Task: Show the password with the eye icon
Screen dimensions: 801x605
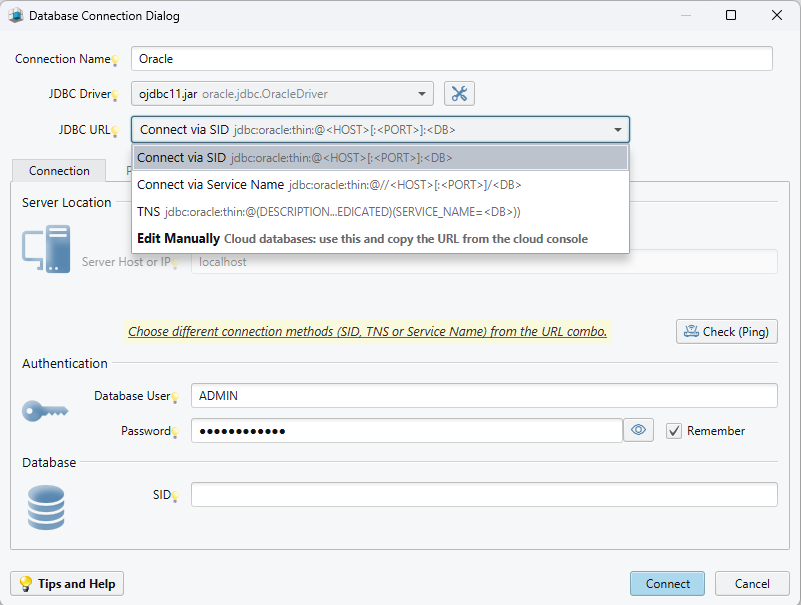Action: pos(638,430)
